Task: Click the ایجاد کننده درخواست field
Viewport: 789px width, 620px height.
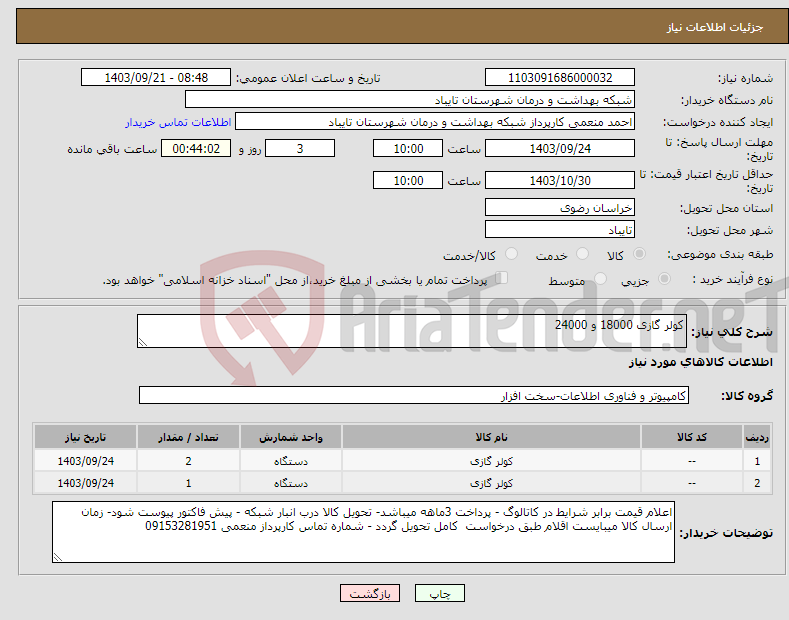Action: pos(435,121)
